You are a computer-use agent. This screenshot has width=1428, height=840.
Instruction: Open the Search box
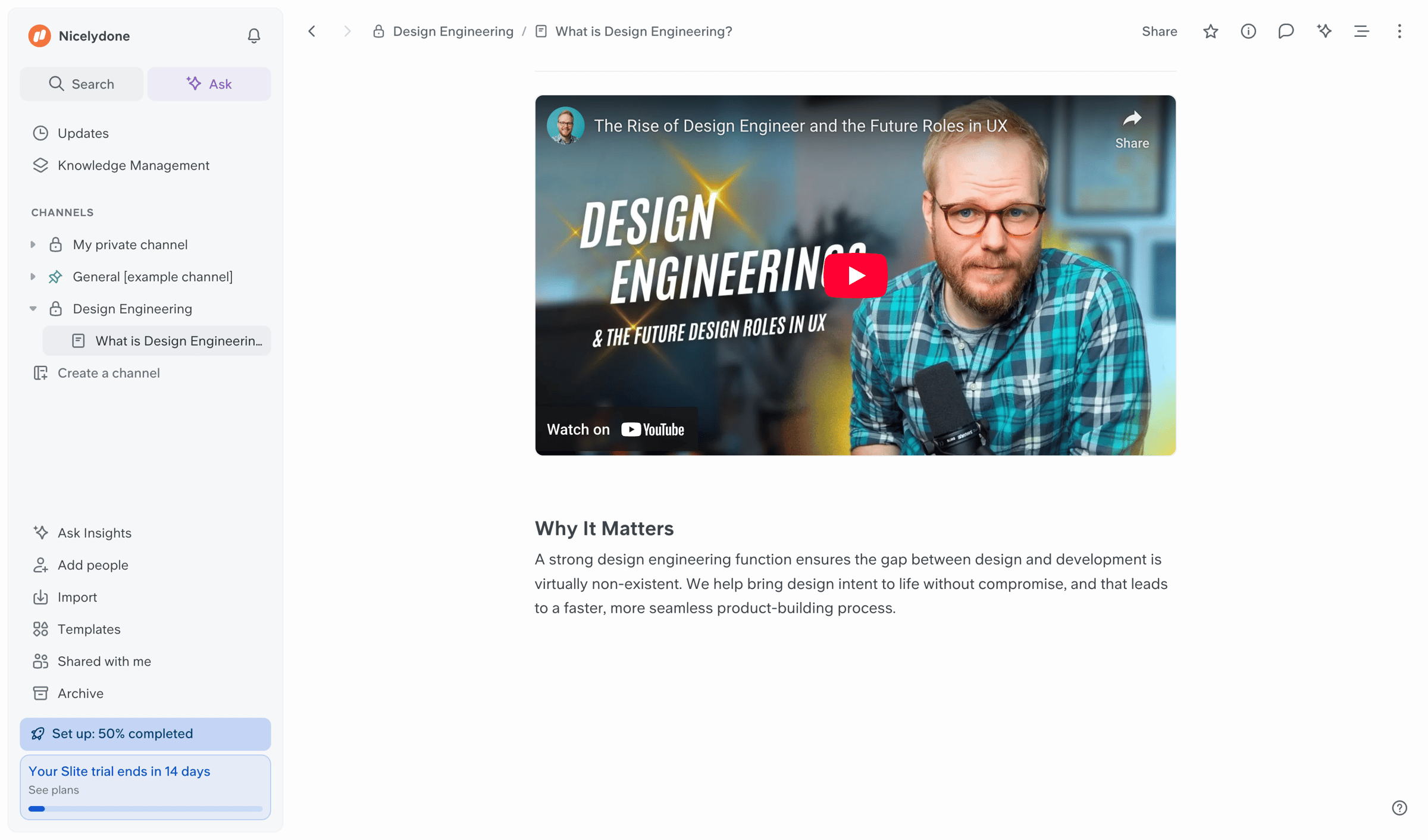click(82, 84)
